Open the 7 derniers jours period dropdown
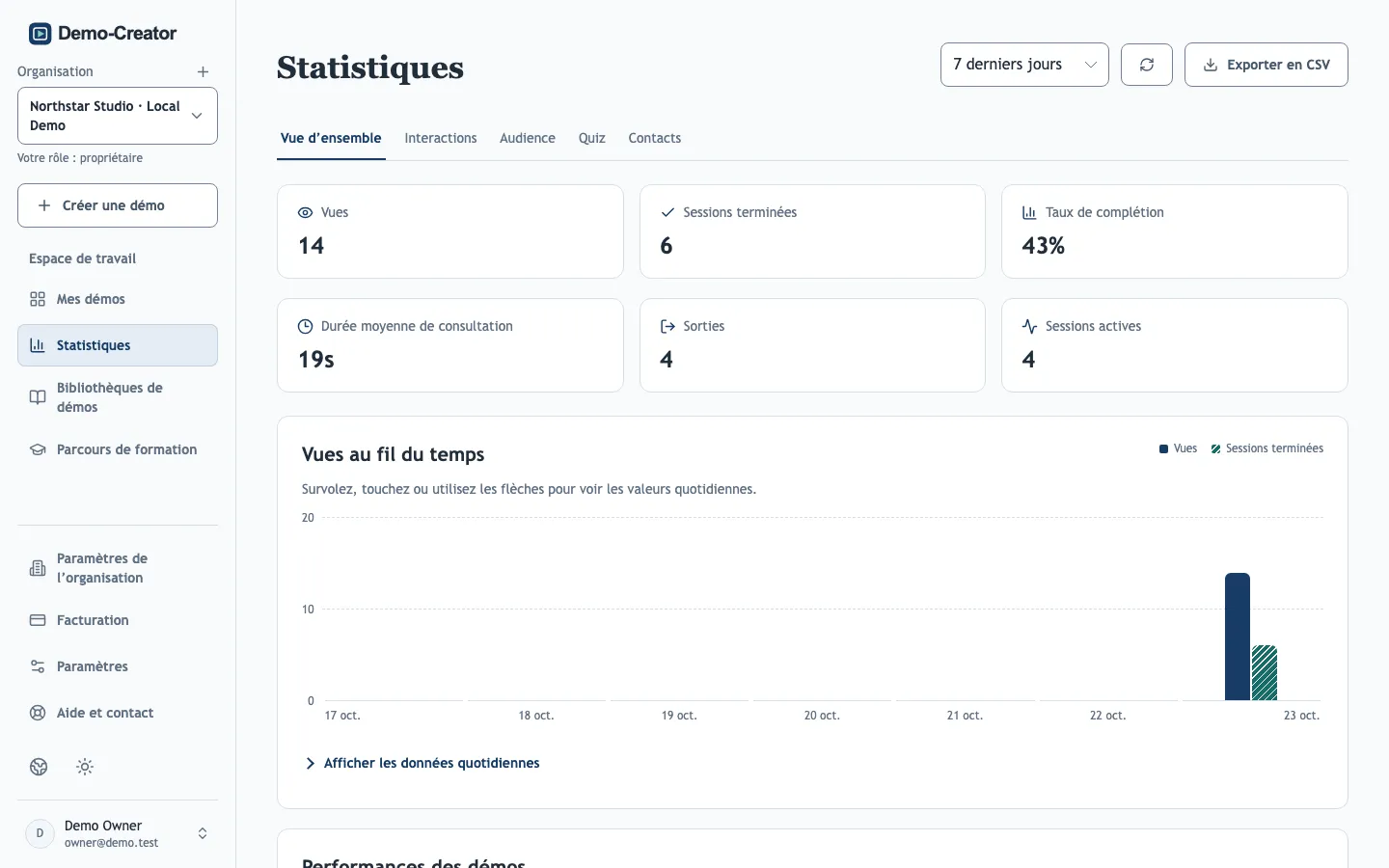Screen dimensions: 1389x868 (1024, 65)
